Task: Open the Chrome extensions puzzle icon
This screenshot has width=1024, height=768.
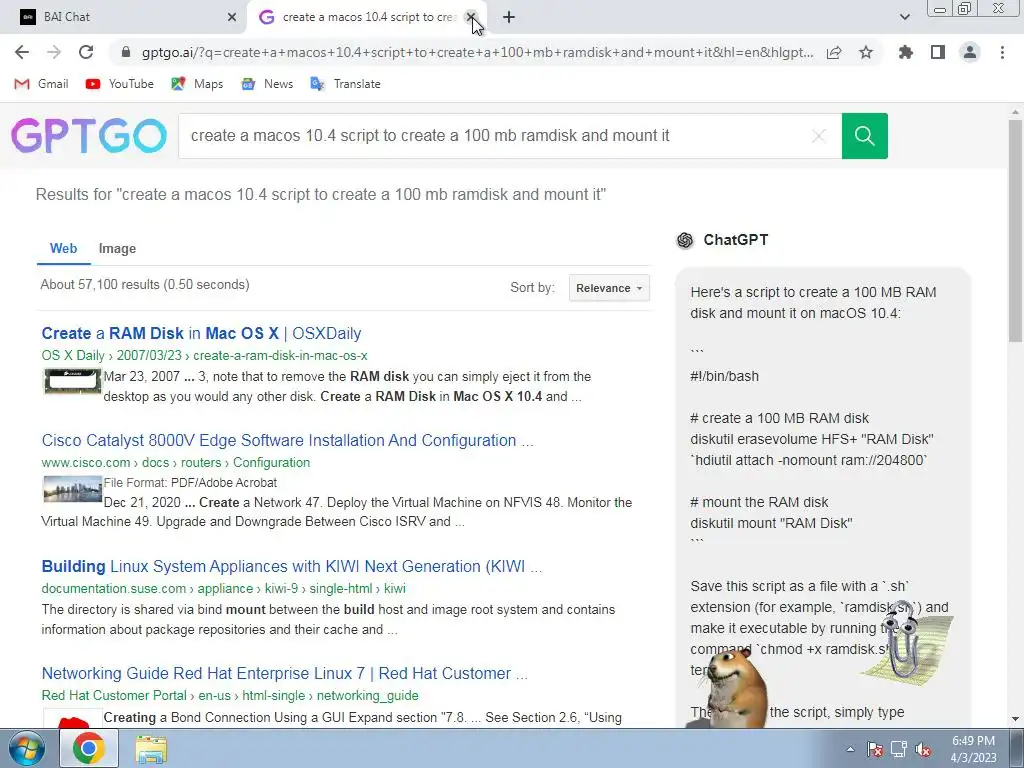Action: (x=906, y=52)
